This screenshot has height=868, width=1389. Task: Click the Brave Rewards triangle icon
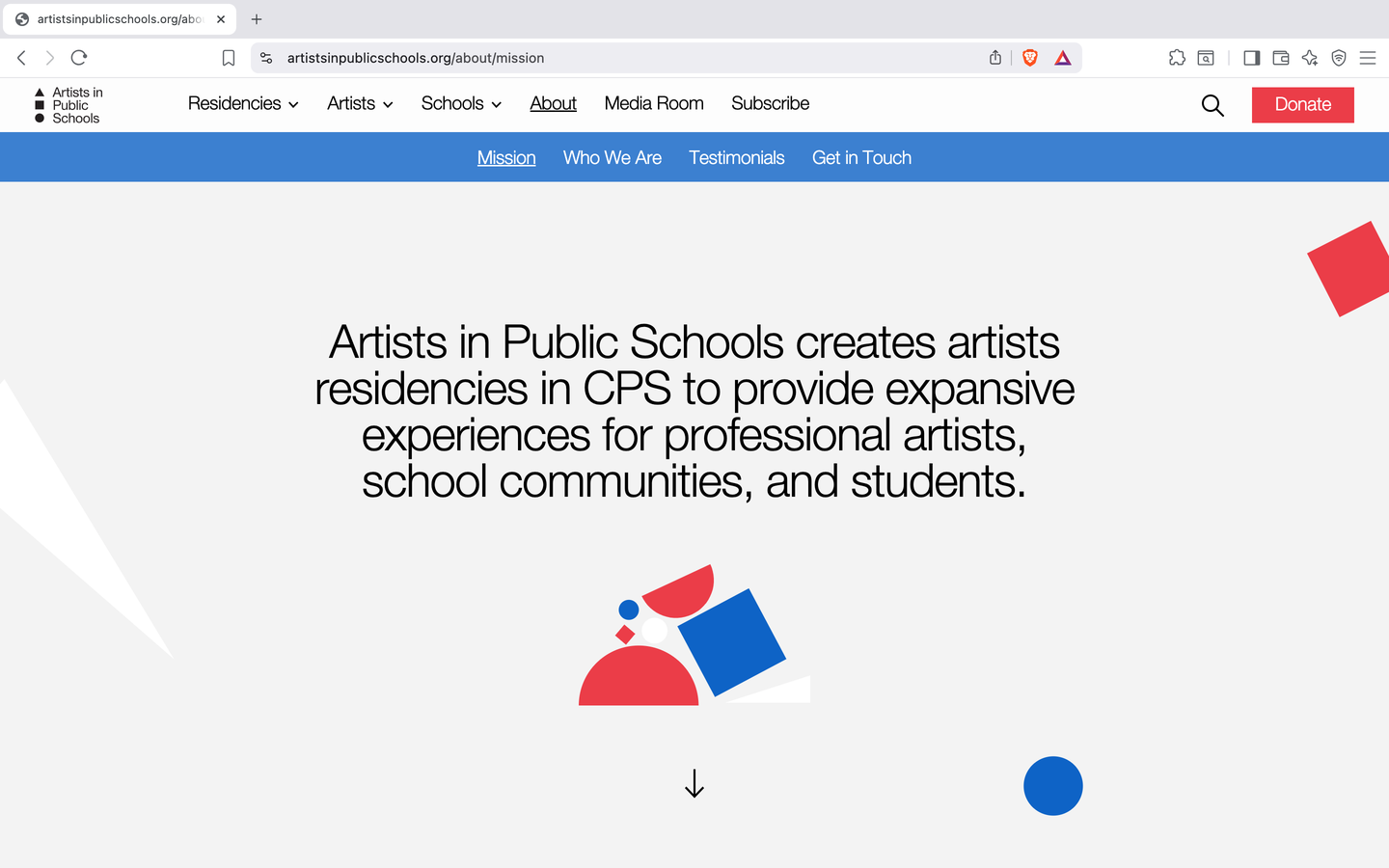tap(1063, 58)
